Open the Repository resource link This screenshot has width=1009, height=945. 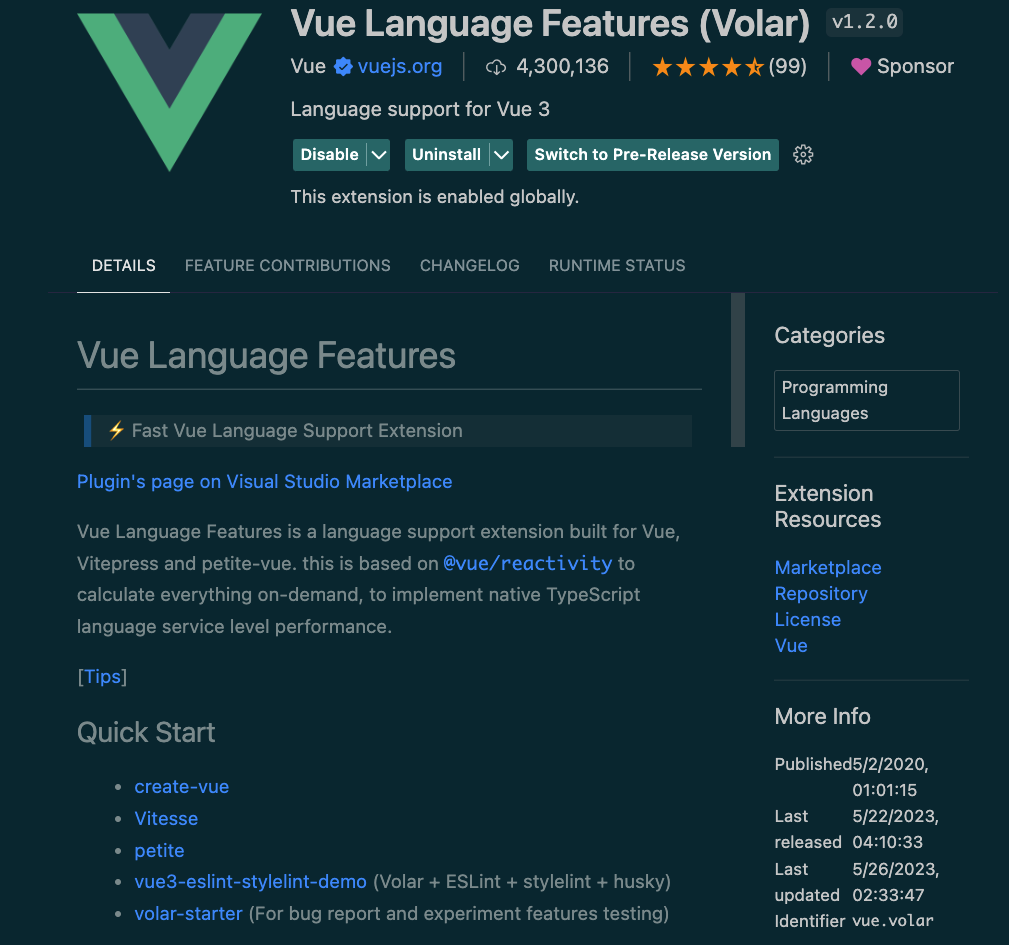820,594
